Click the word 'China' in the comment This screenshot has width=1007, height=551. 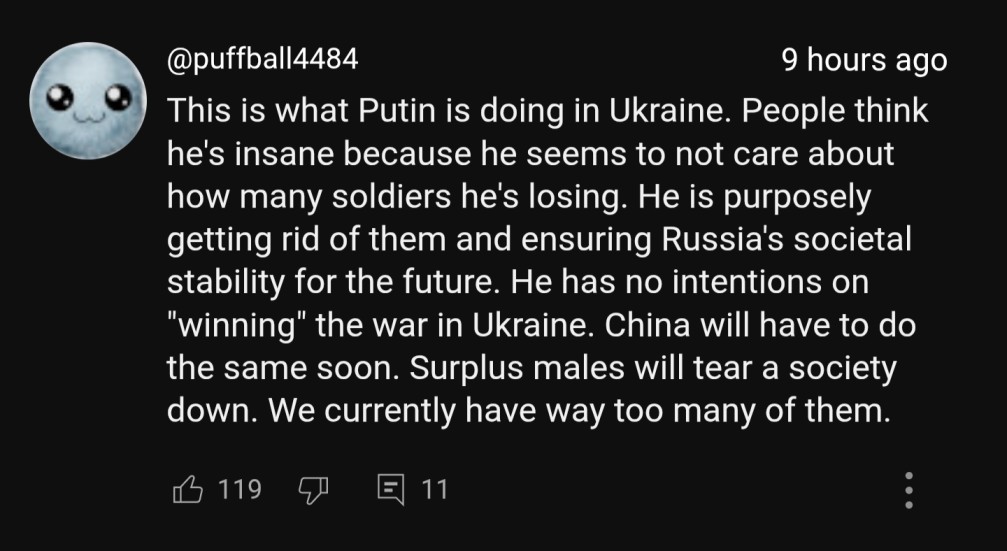pos(647,325)
